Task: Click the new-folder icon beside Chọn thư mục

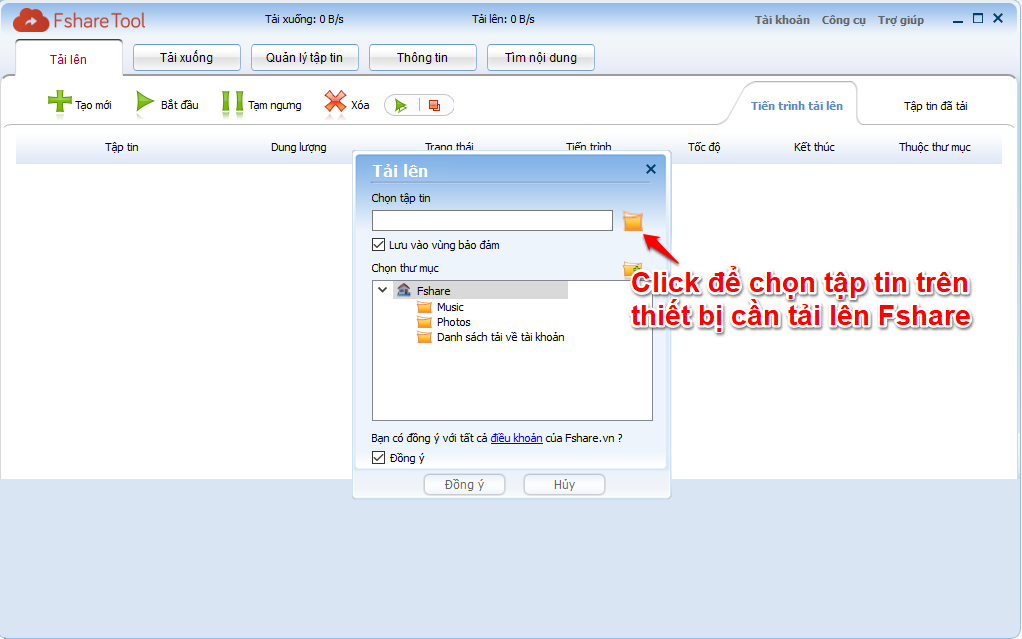Action: point(632,268)
